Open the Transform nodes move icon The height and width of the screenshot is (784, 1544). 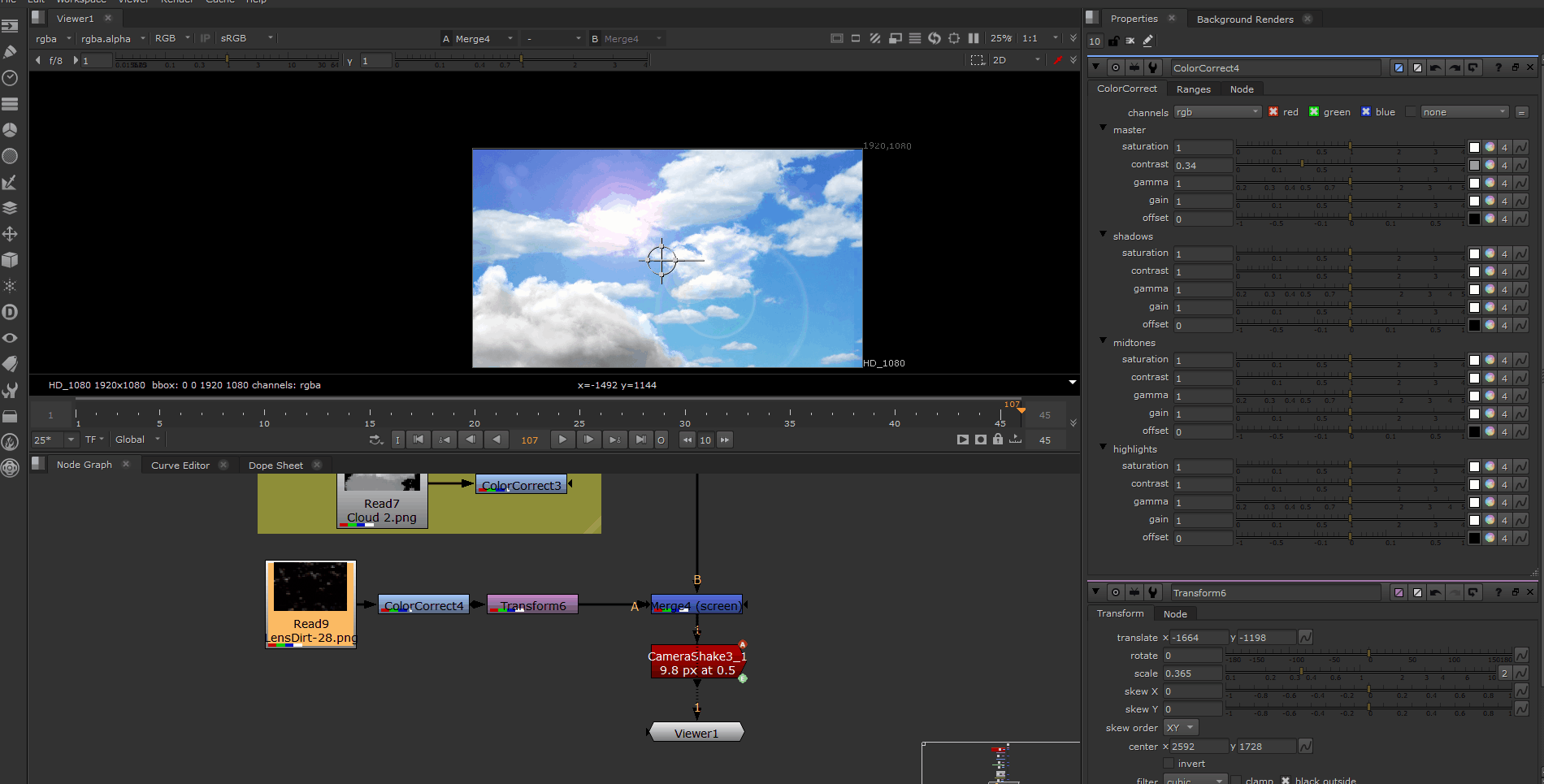10,234
